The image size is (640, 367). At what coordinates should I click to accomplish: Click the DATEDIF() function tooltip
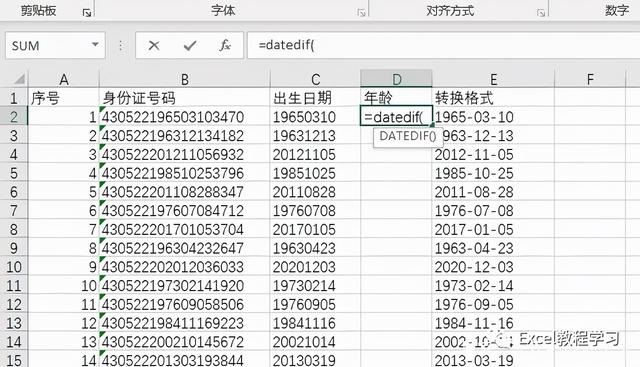408,136
